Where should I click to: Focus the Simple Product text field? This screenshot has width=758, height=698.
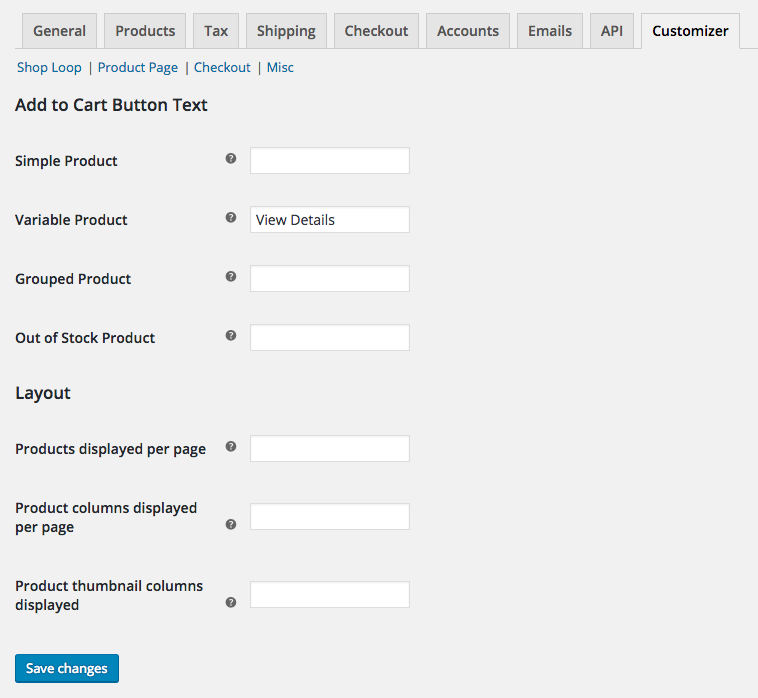(330, 161)
